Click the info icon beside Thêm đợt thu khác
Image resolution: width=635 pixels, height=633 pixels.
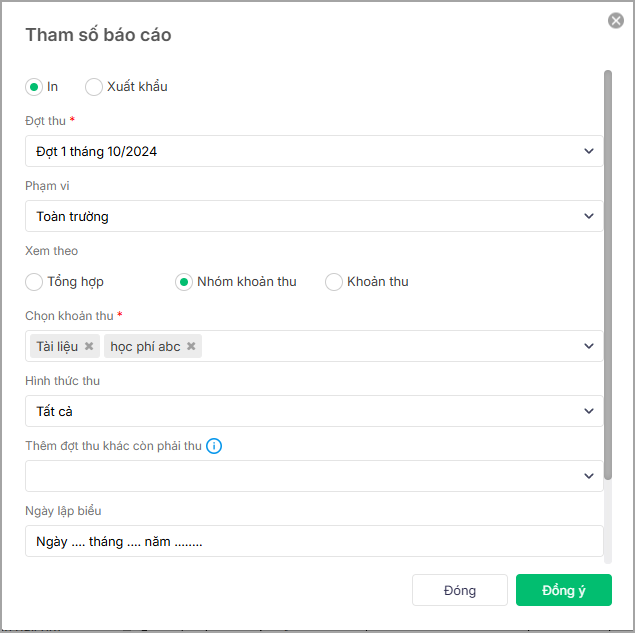(x=214, y=446)
